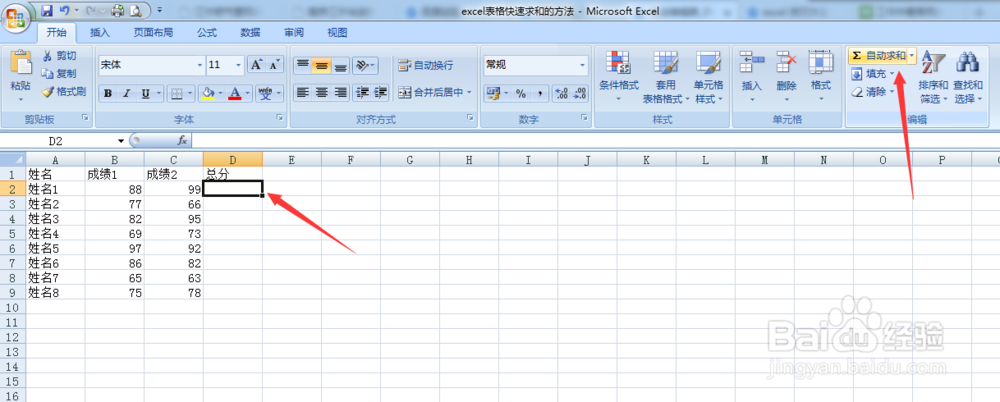Image resolution: width=1000 pixels, height=402 pixels.
Task: Enable 自动换行 wrap text
Action: [426, 64]
